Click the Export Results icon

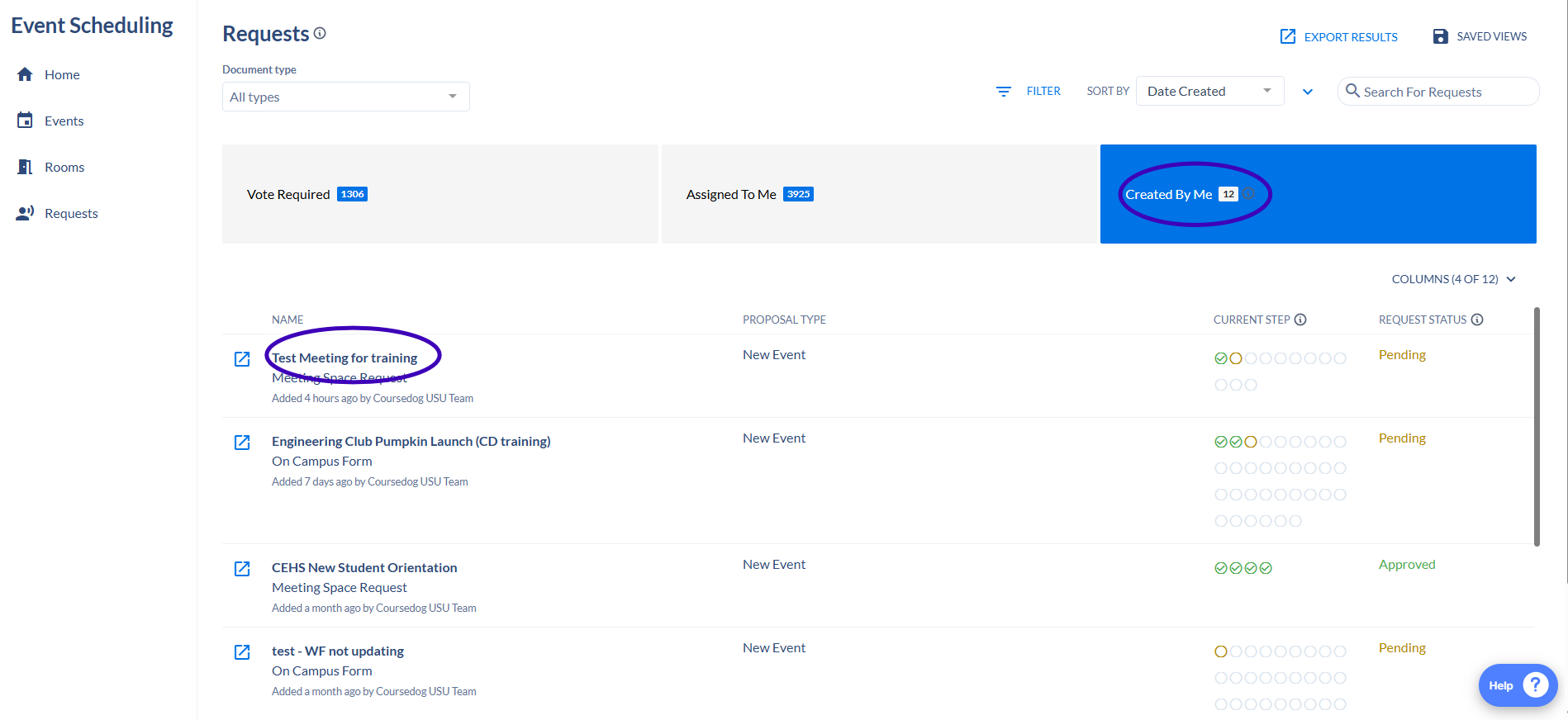[x=1288, y=36]
